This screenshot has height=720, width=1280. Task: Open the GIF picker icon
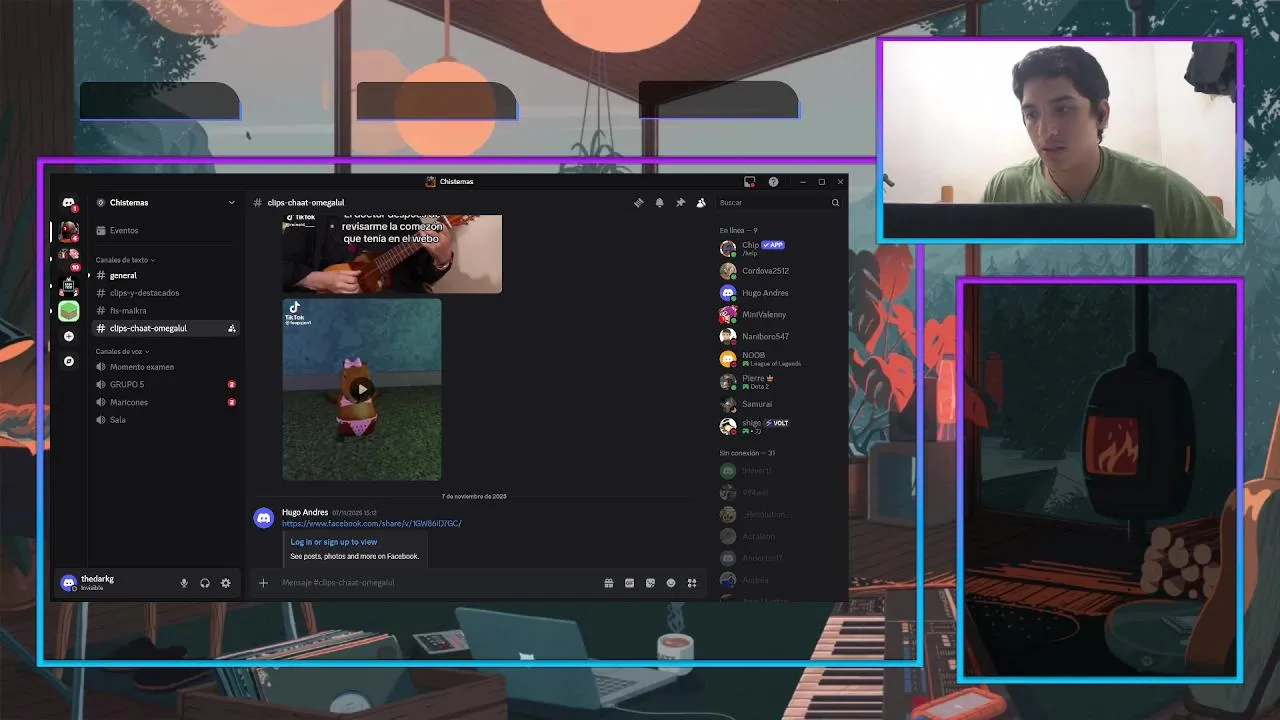click(x=629, y=583)
